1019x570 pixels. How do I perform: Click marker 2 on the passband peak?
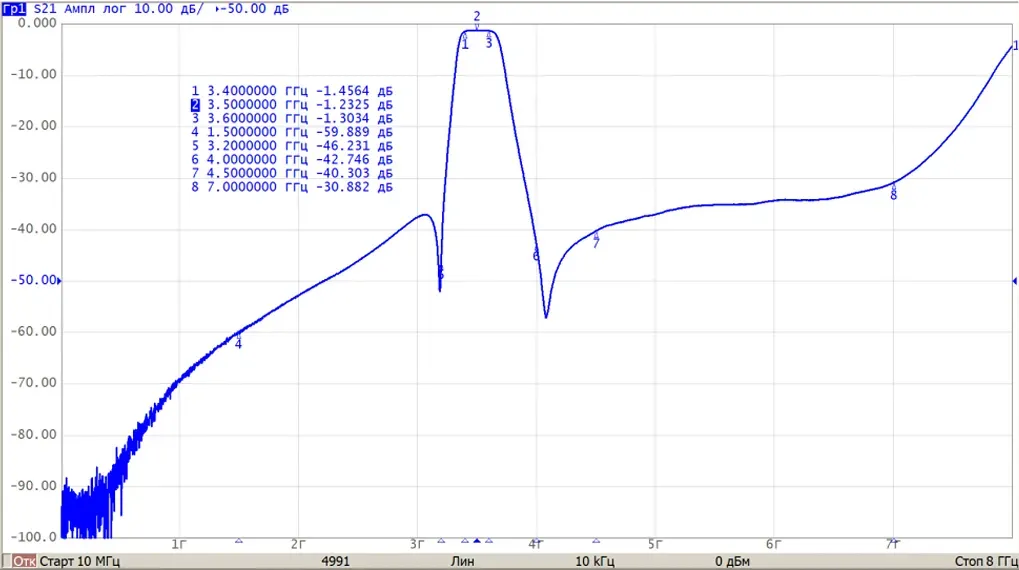(477, 20)
